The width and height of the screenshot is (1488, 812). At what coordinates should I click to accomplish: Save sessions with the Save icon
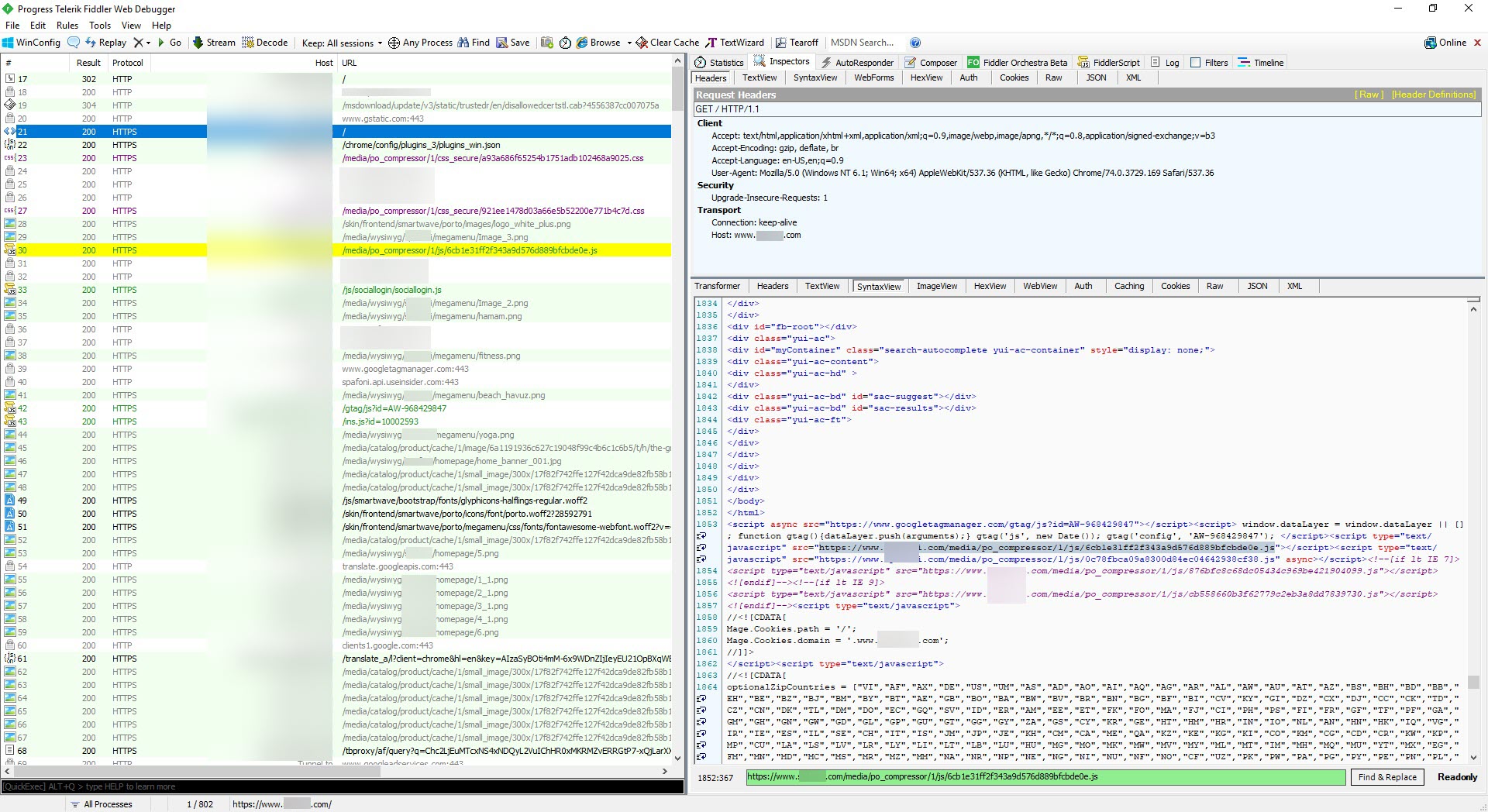pyautogui.click(x=513, y=43)
